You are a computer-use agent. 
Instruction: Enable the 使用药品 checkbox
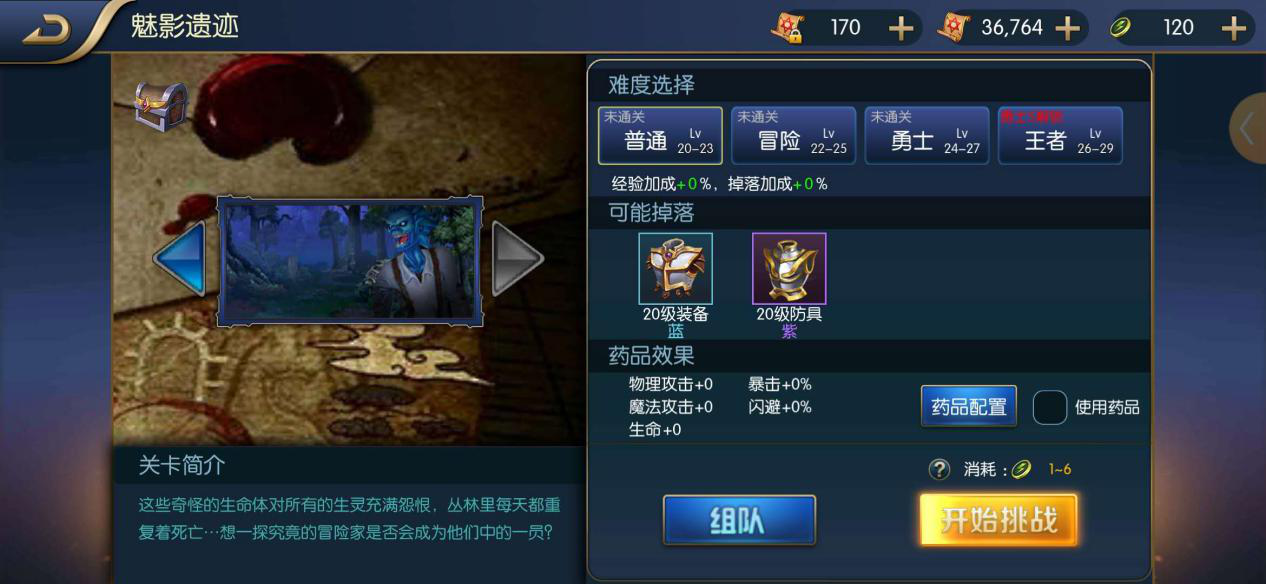pyautogui.click(x=1049, y=407)
